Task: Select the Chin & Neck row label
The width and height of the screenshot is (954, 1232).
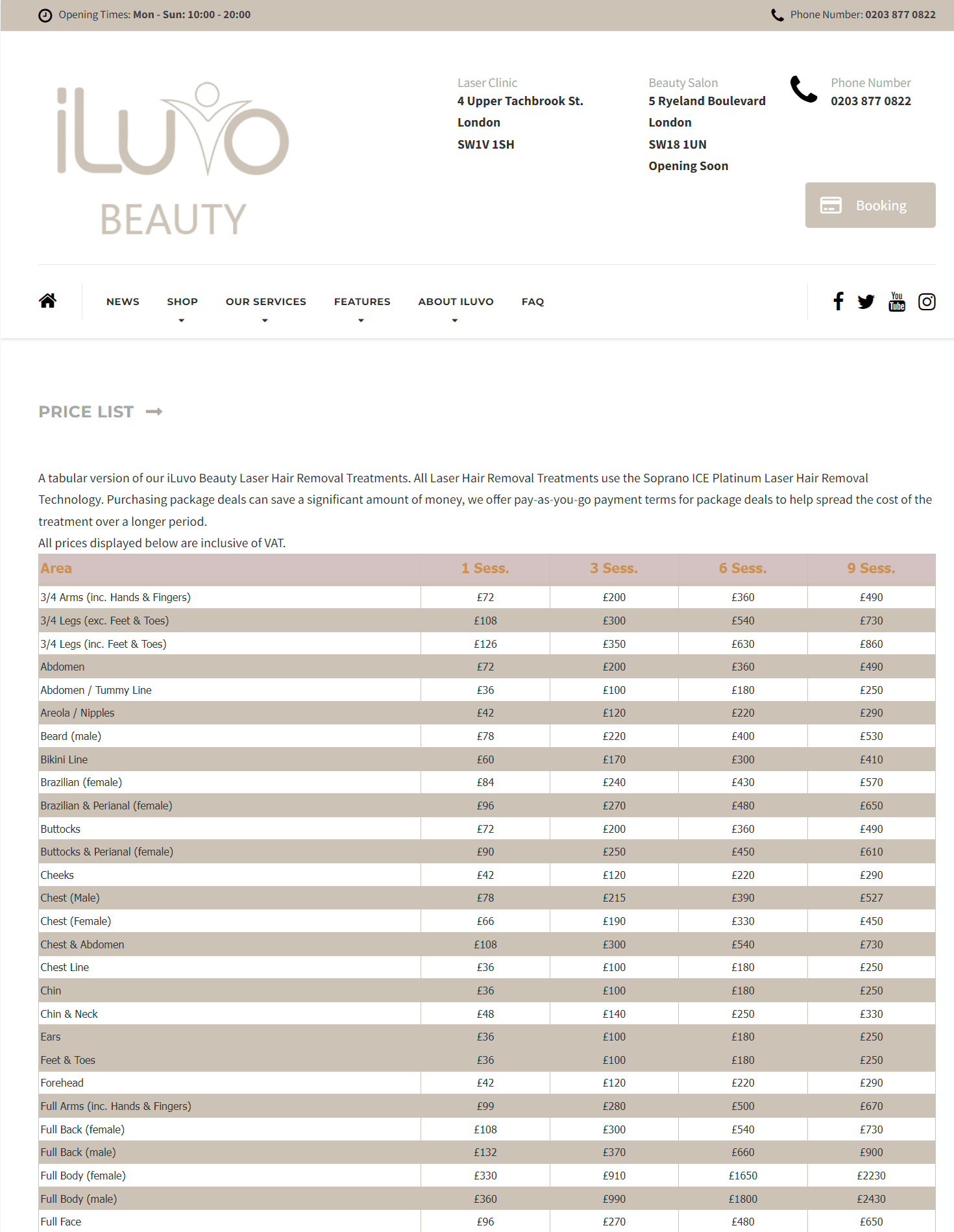Action: 69,1014
